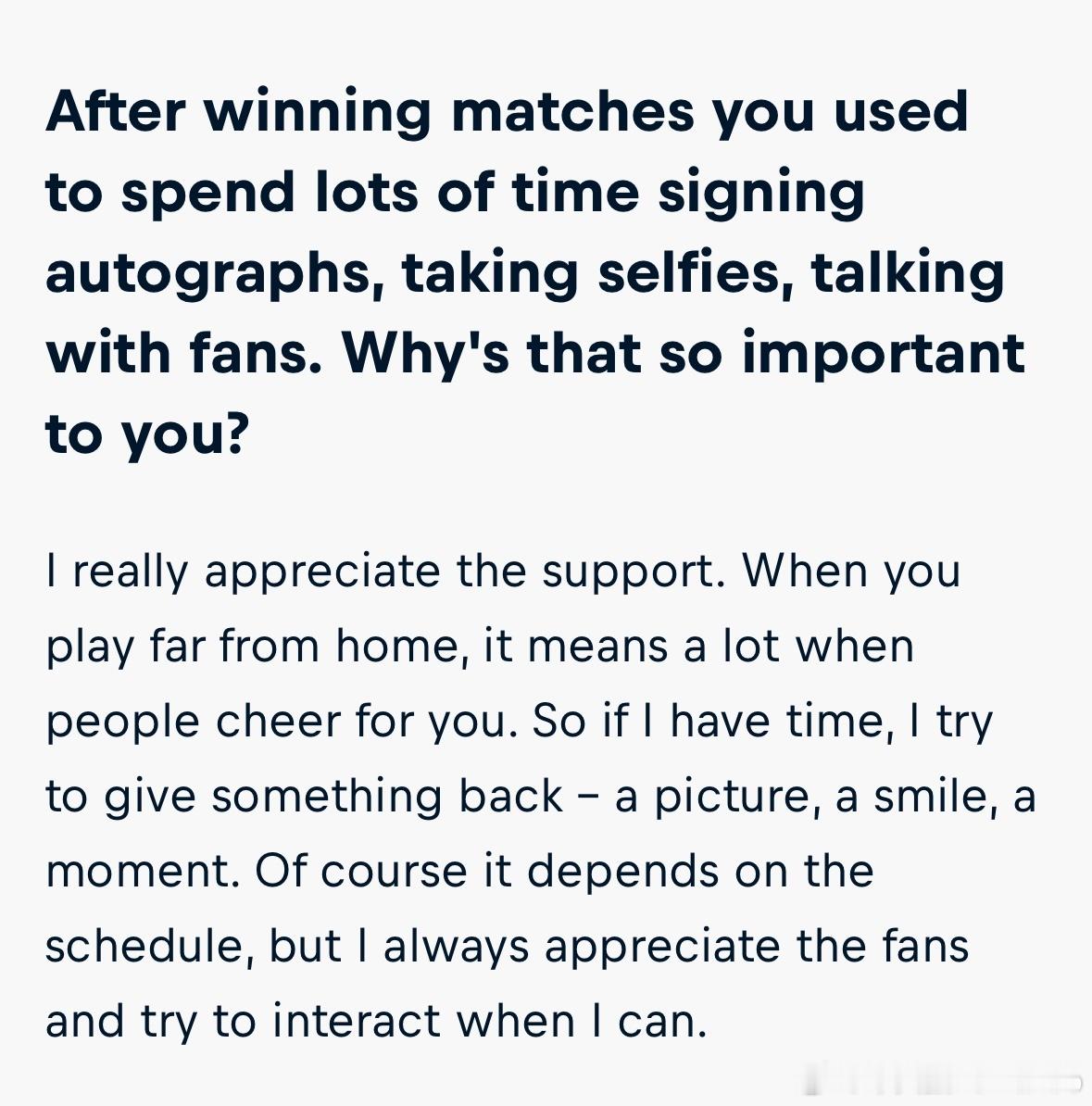Click the word "something" in the answer
Image resolution: width=1092 pixels, height=1106 pixels.
pos(327,797)
